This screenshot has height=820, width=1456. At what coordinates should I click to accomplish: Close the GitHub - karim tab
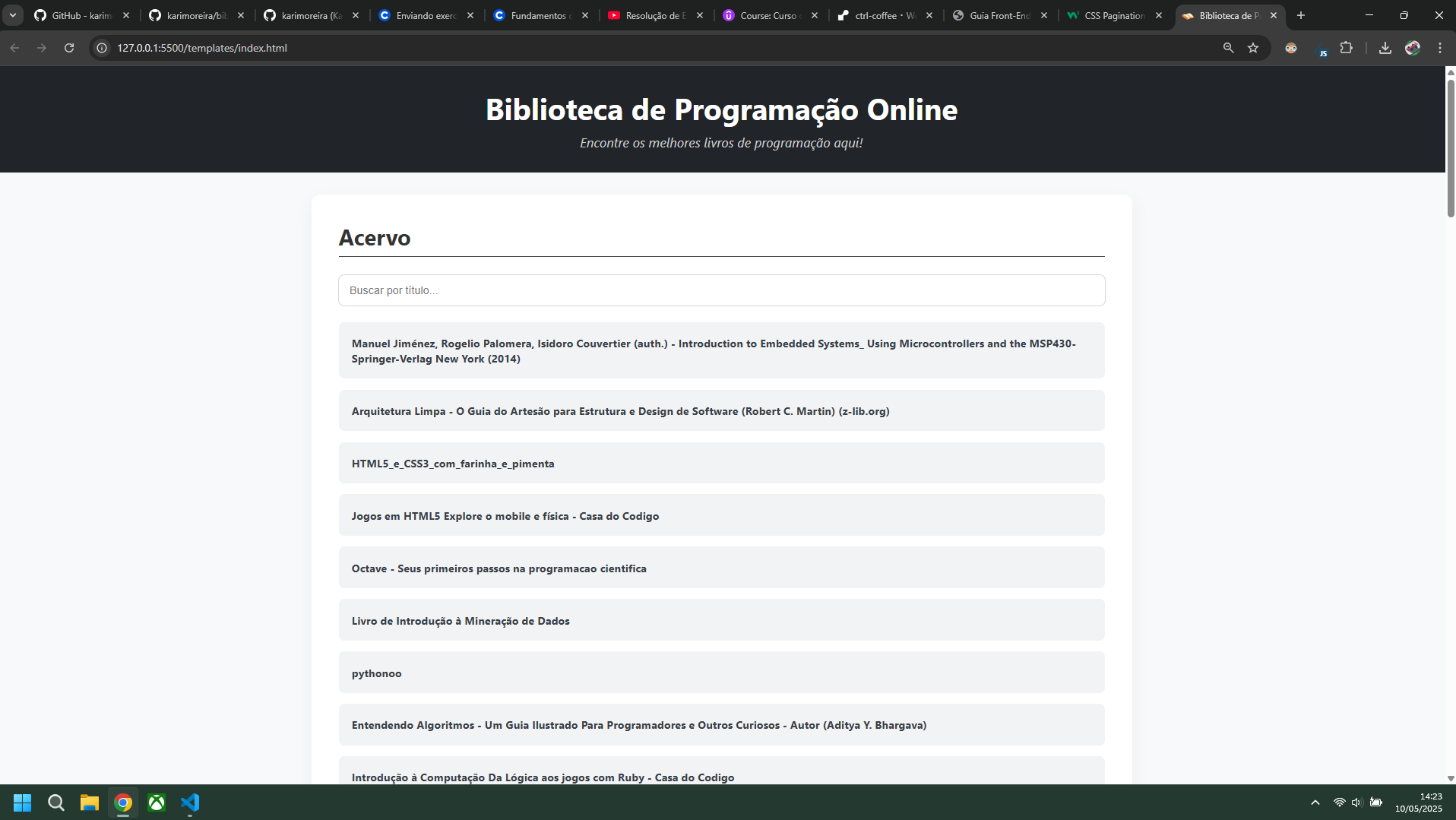pyautogui.click(x=126, y=15)
